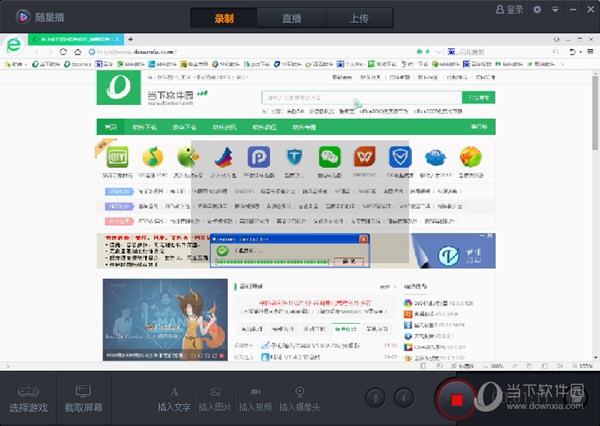Select 插入摄像头 webcam option
Image resolution: width=600 pixels, height=426 pixels.
(300, 399)
